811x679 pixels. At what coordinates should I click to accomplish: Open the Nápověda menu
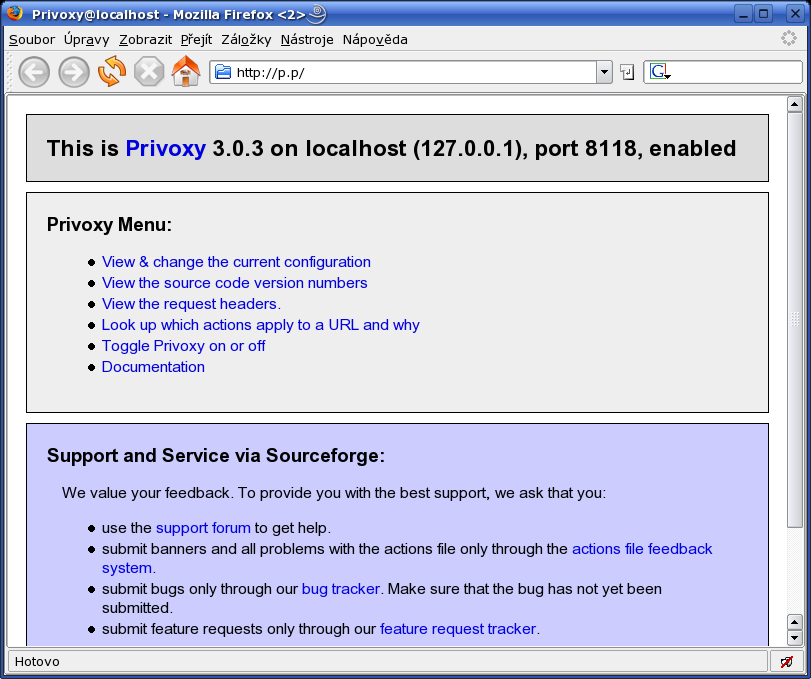(x=375, y=40)
